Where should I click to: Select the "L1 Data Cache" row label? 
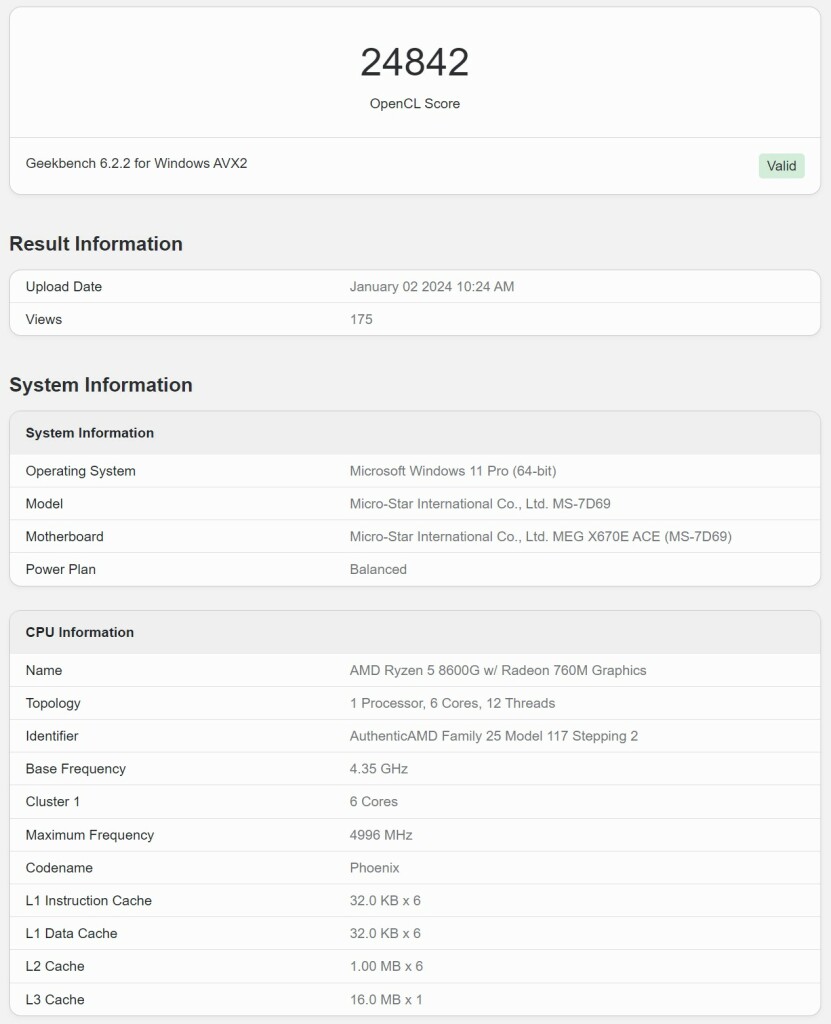coord(71,933)
